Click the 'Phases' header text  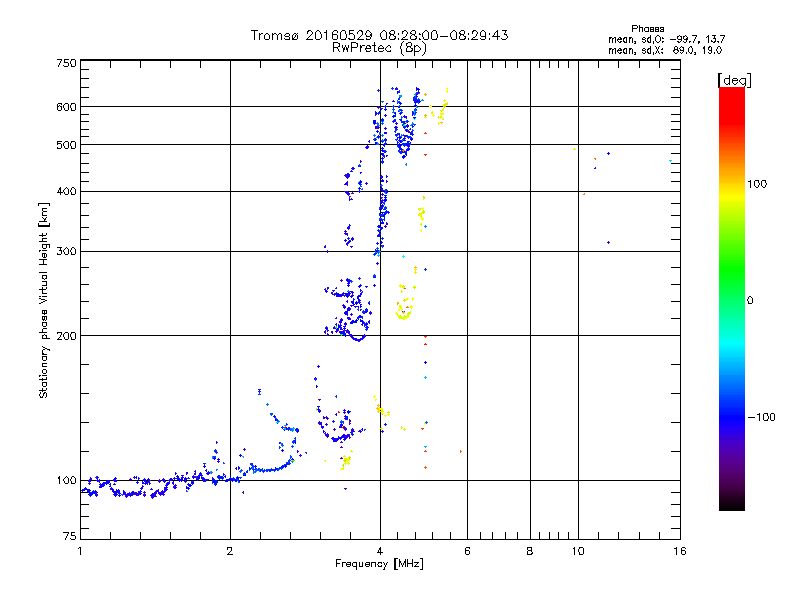[x=647, y=29]
